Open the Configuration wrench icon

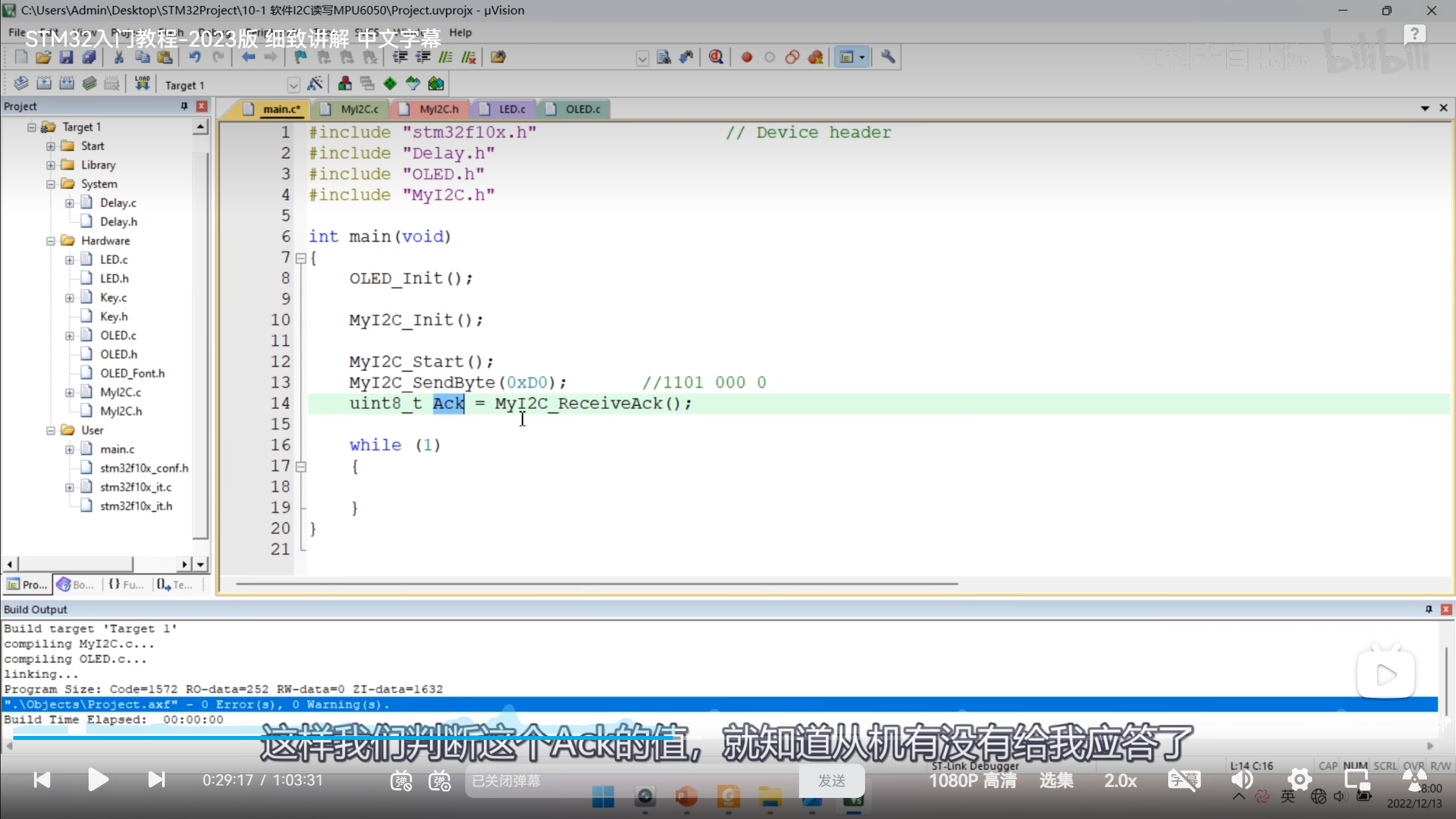tap(888, 57)
